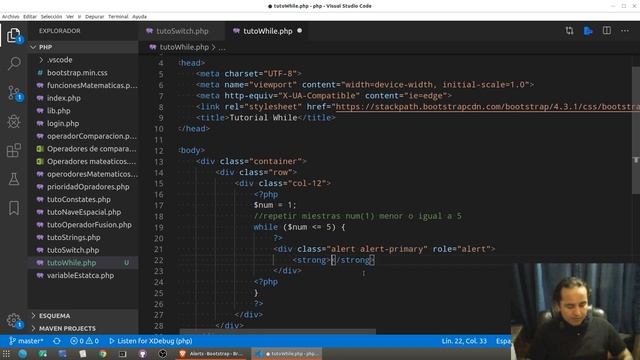The width and height of the screenshot is (640, 360).
Task: Open tutoNaveEspacial.php file
Action: pos(83,212)
